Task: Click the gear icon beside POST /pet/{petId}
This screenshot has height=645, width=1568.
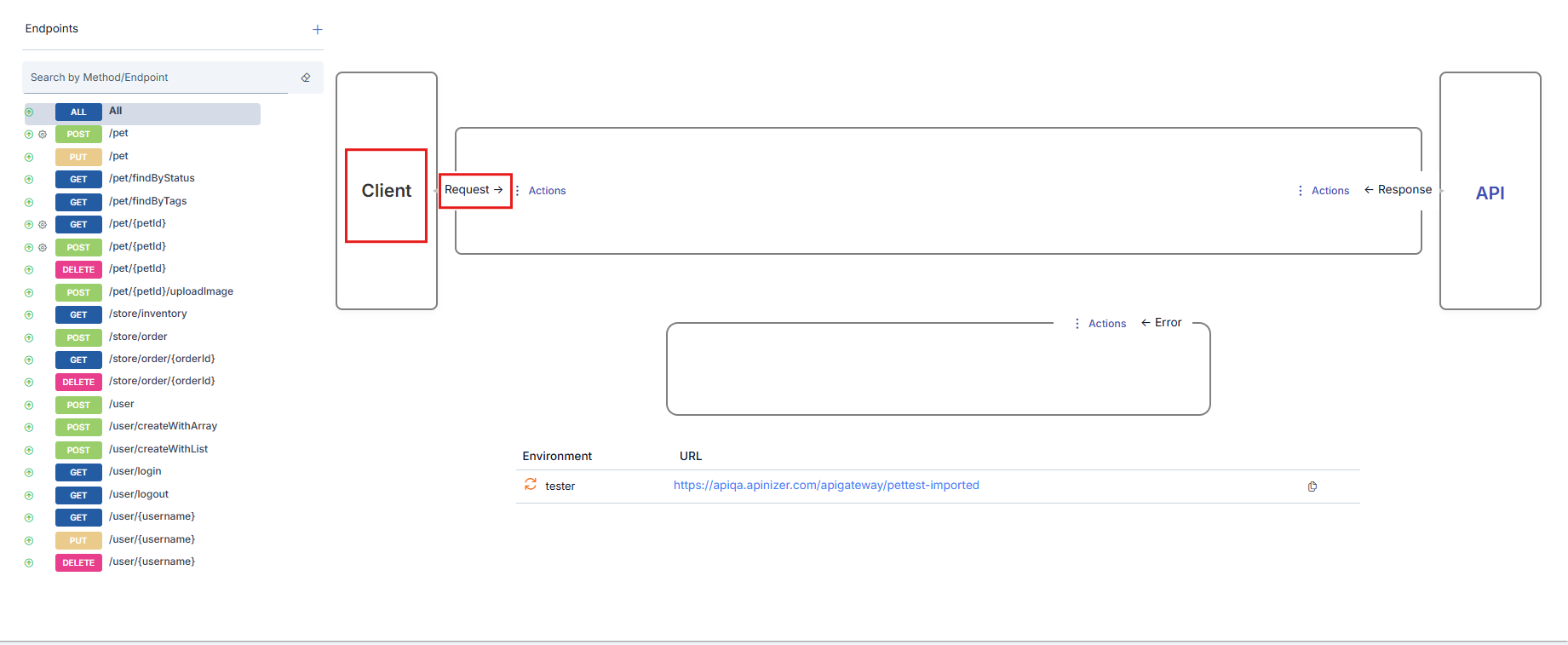Action: 43,248
